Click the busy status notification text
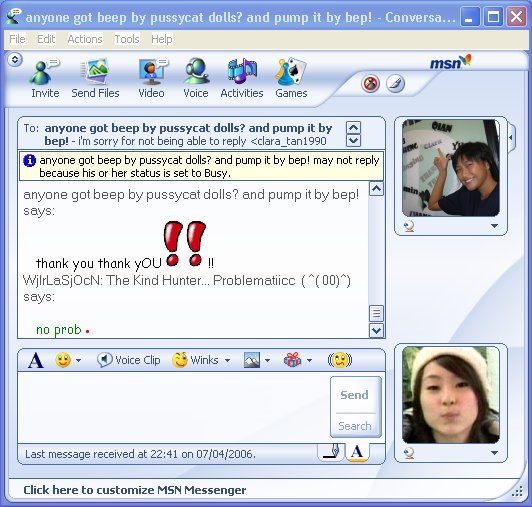Screen dimensions: 532x507 point(209,166)
